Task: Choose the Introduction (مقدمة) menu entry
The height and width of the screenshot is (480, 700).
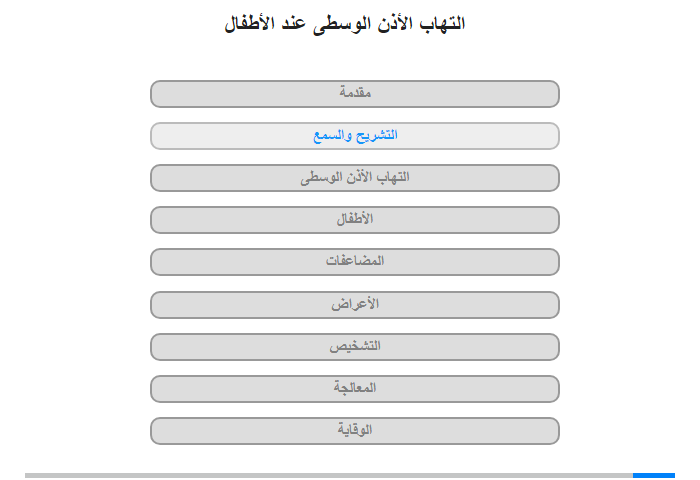Action: [x=355, y=94]
